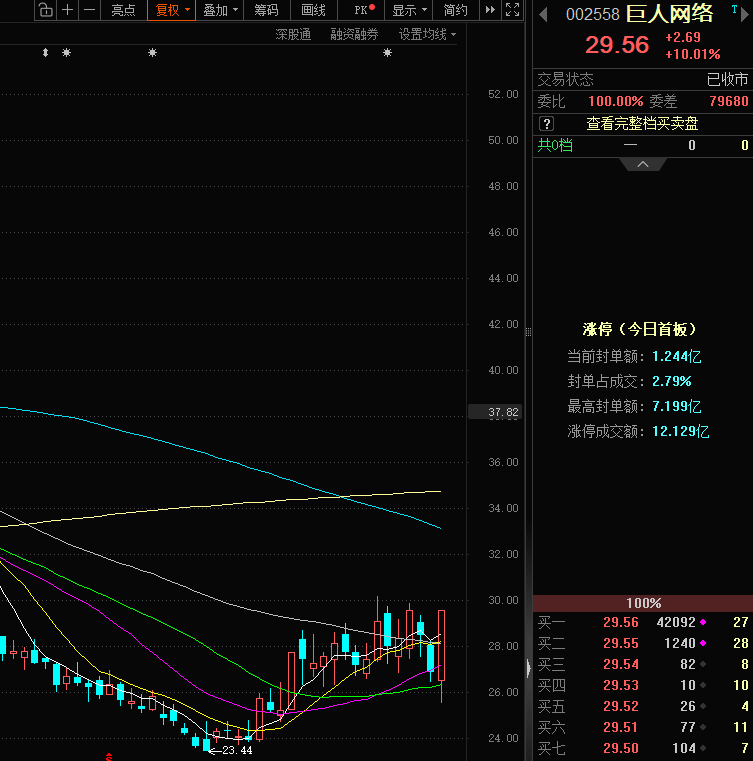Click the 37.82 price axis label
The width and height of the screenshot is (753, 761).
click(x=495, y=412)
